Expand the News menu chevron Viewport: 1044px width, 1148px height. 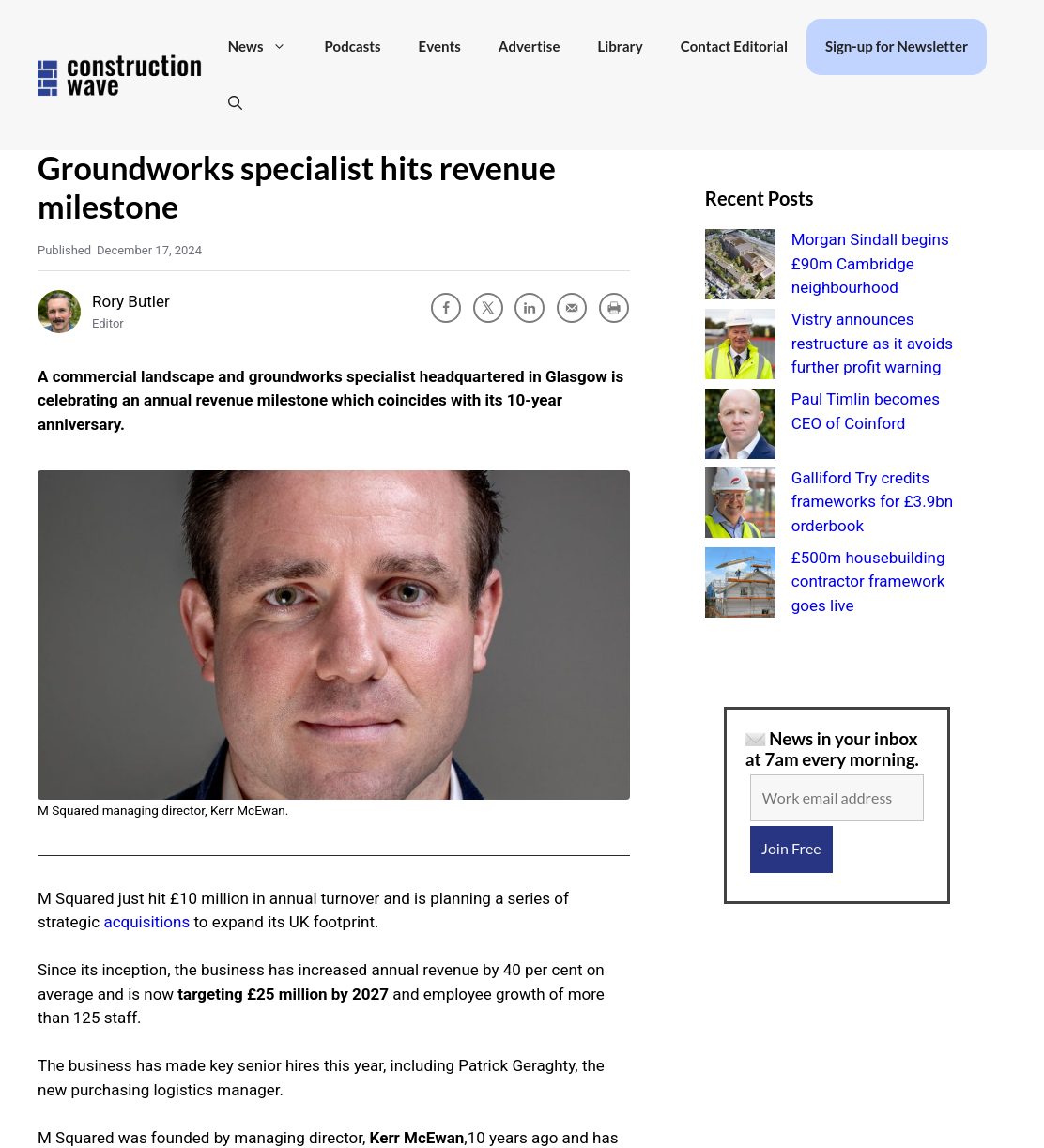tap(279, 47)
